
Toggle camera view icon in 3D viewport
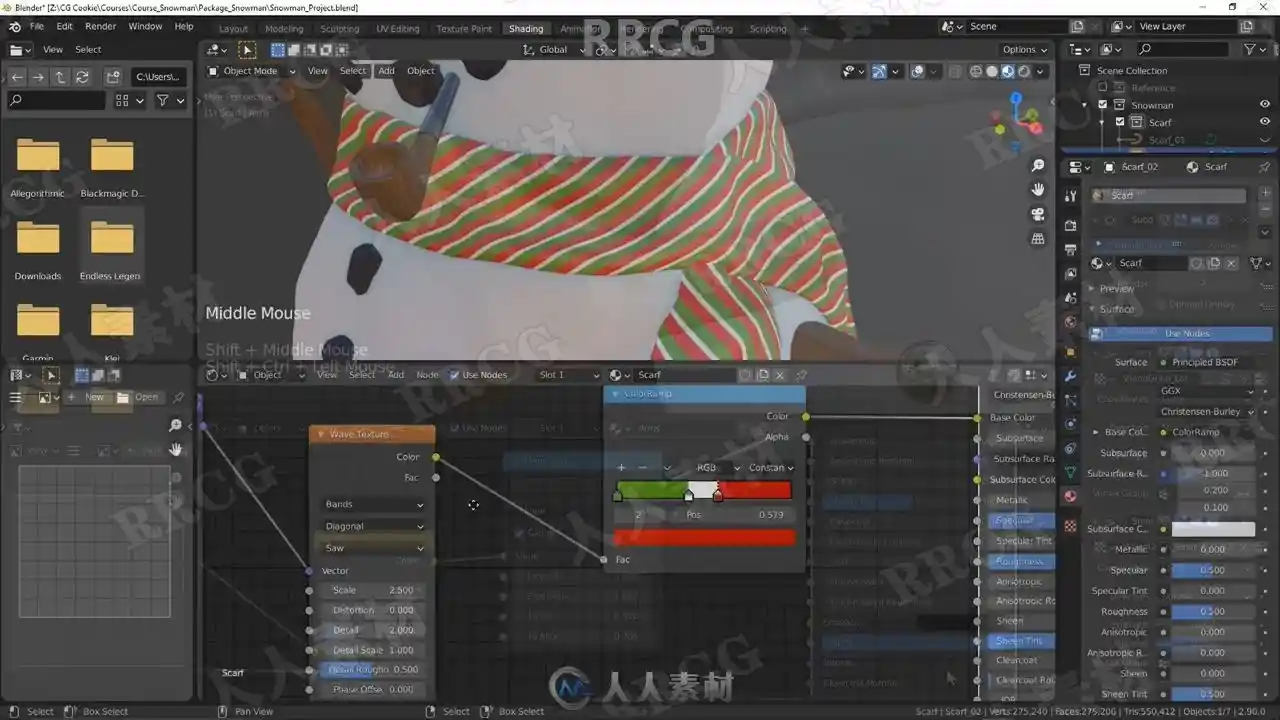[1038, 214]
